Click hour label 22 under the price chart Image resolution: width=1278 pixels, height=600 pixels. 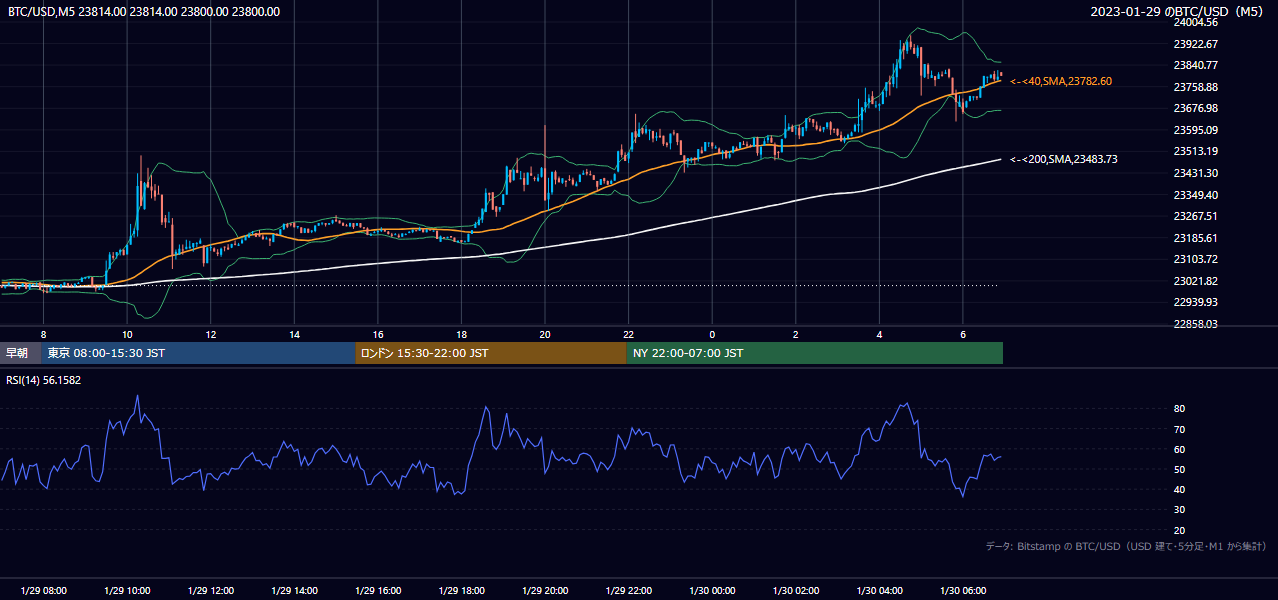pos(629,334)
